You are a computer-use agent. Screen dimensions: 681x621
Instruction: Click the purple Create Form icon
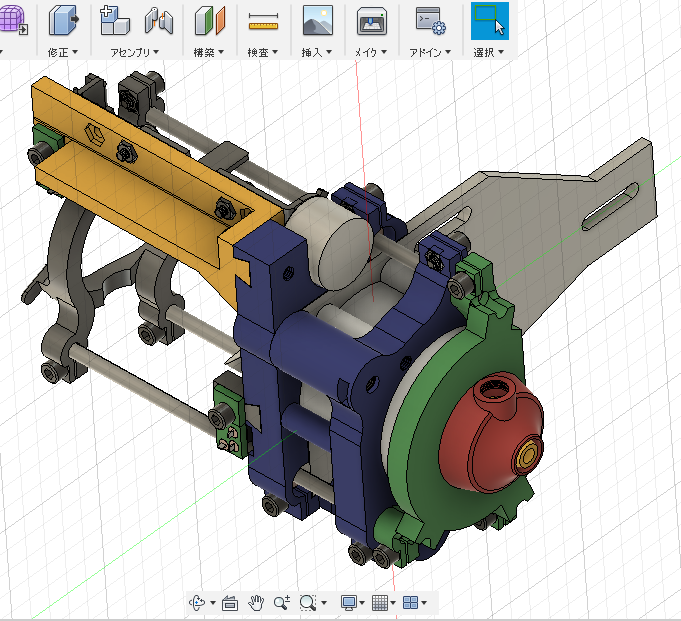(13, 21)
